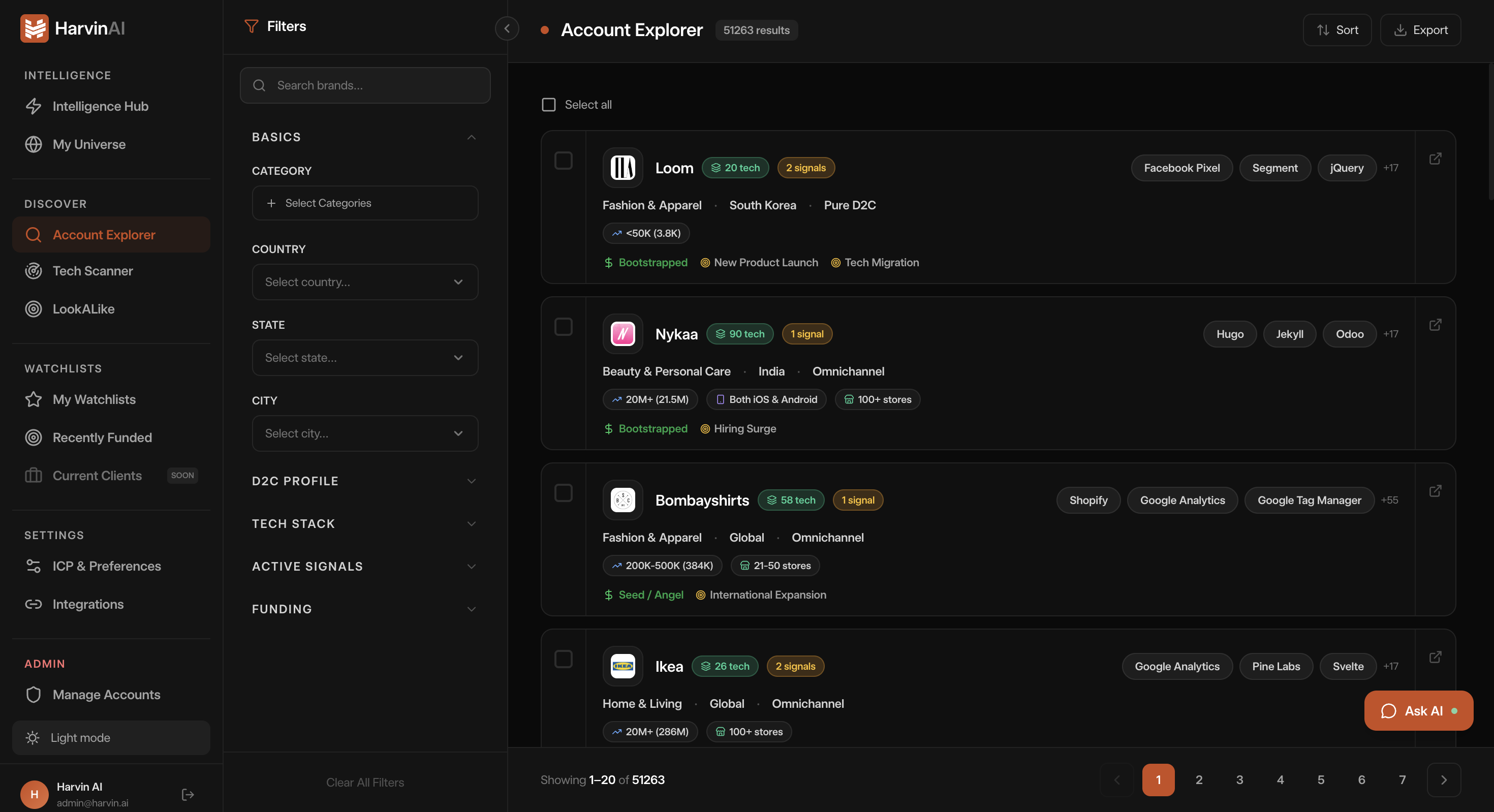Collapse the BASICS filter section

tap(471, 137)
